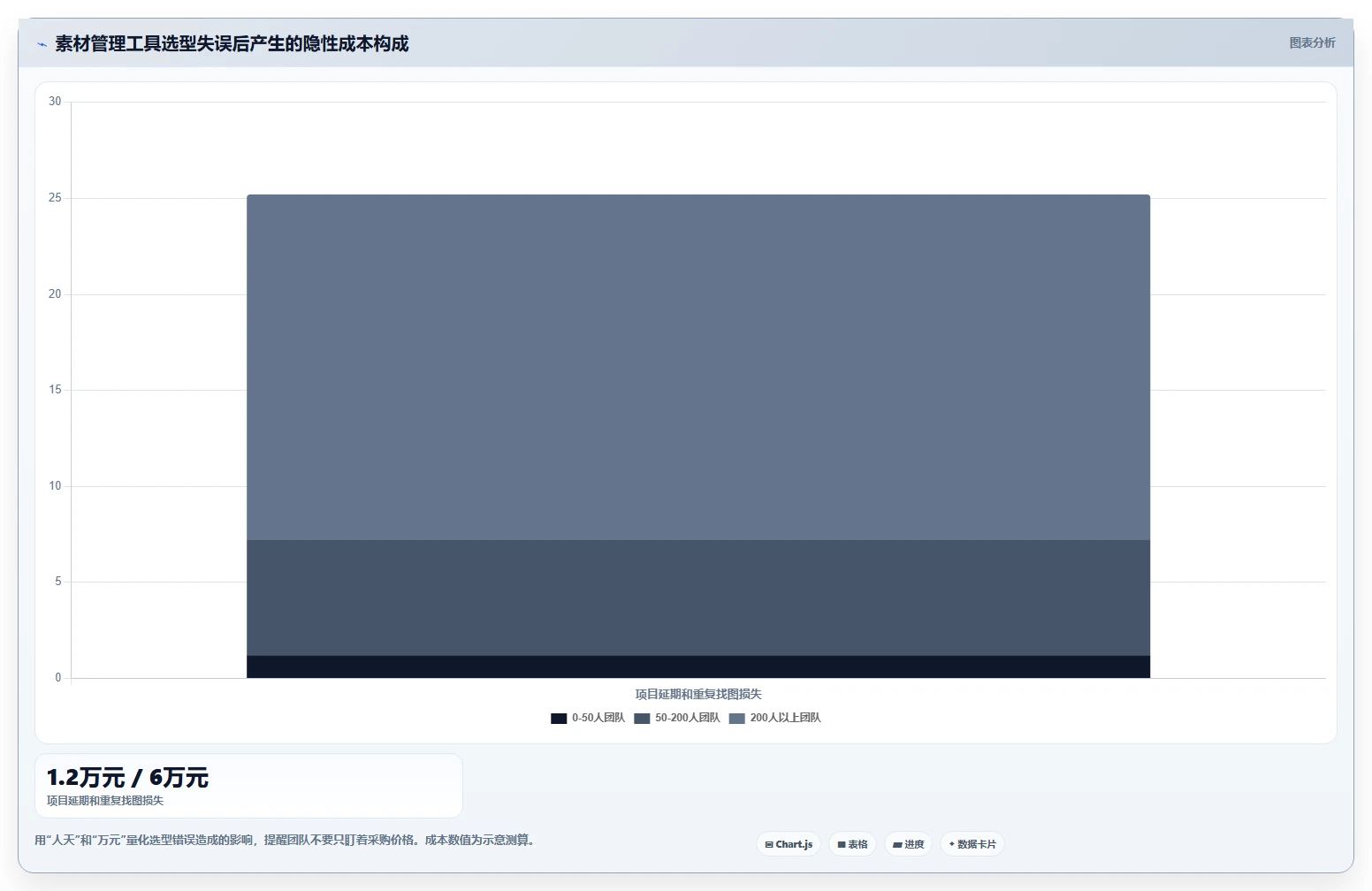Click the lightning icon beside the chart title
Viewport: 1372px width, 891px height.
42,44
